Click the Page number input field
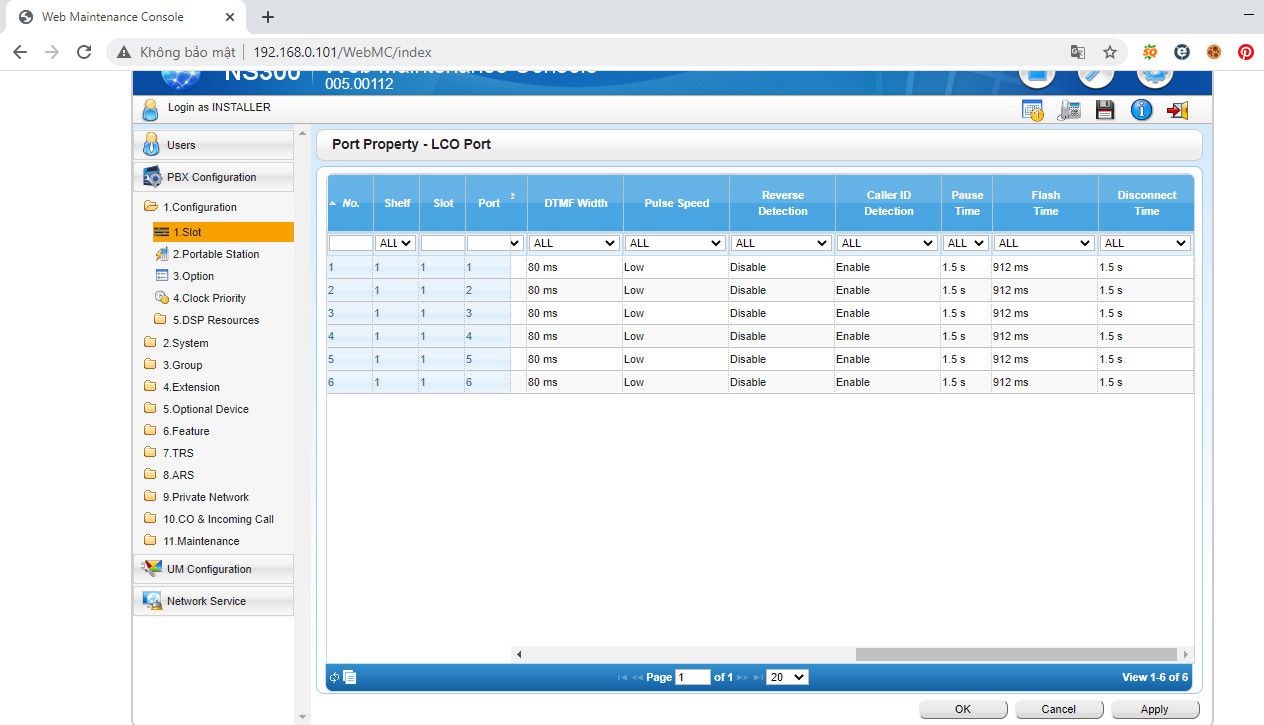The height and width of the screenshot is (725, 1264). point(692,677)
